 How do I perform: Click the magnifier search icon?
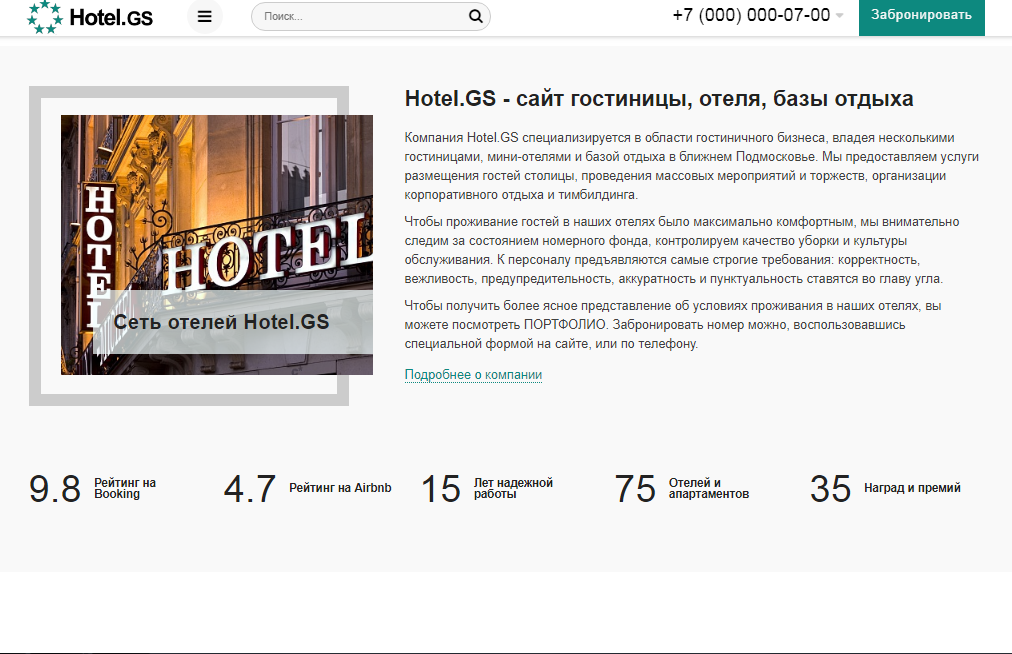475,16
